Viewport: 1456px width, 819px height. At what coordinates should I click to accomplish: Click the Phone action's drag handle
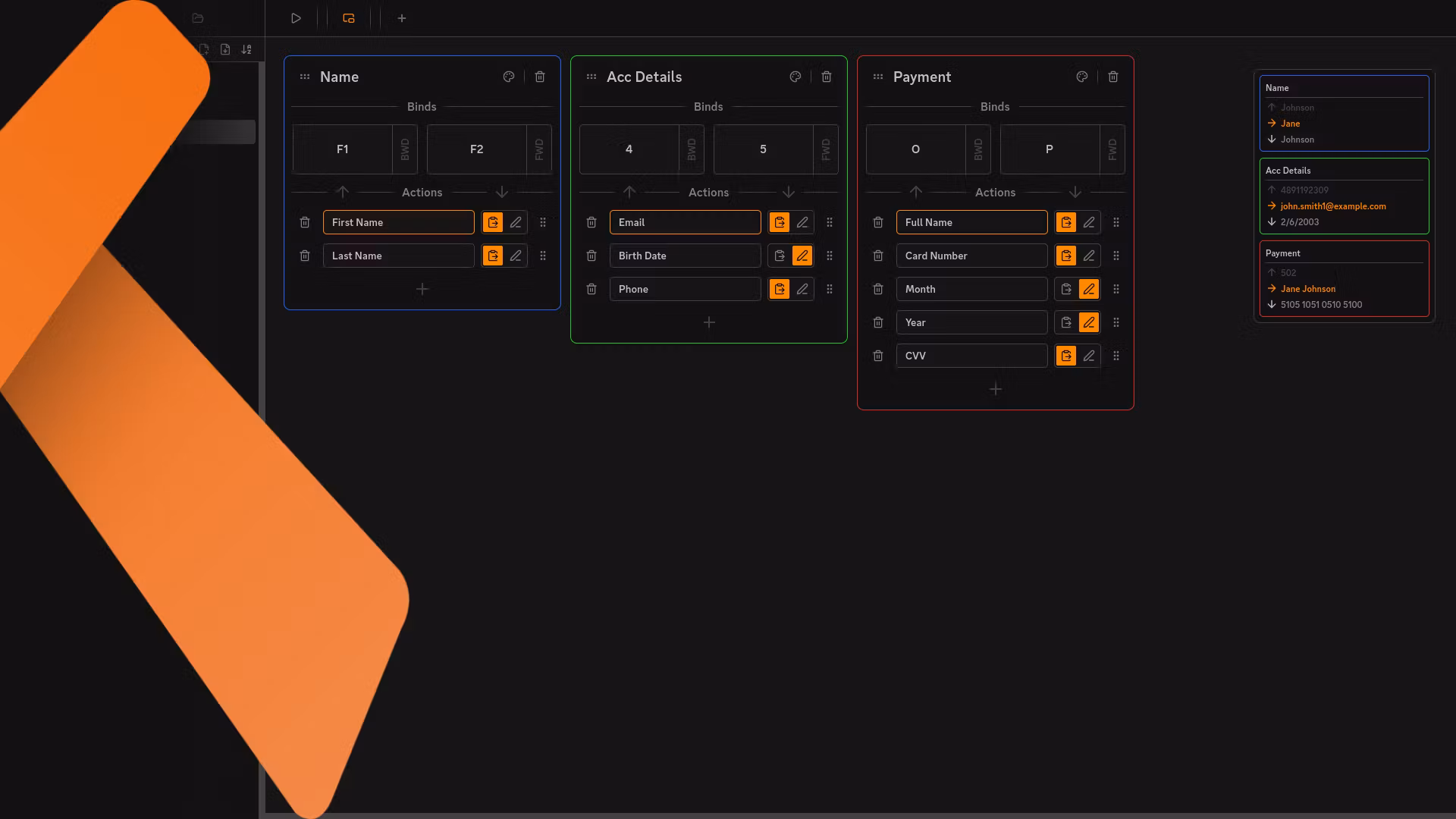tap(830, 289)
